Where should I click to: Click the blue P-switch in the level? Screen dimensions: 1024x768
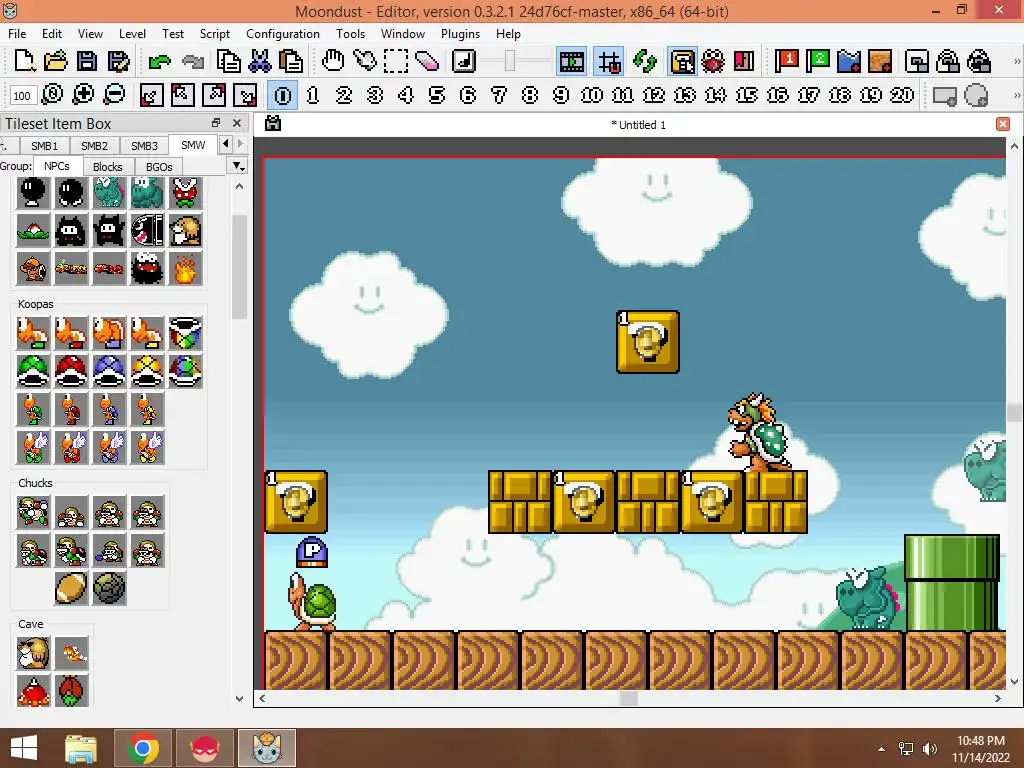[x=312, y=552]
